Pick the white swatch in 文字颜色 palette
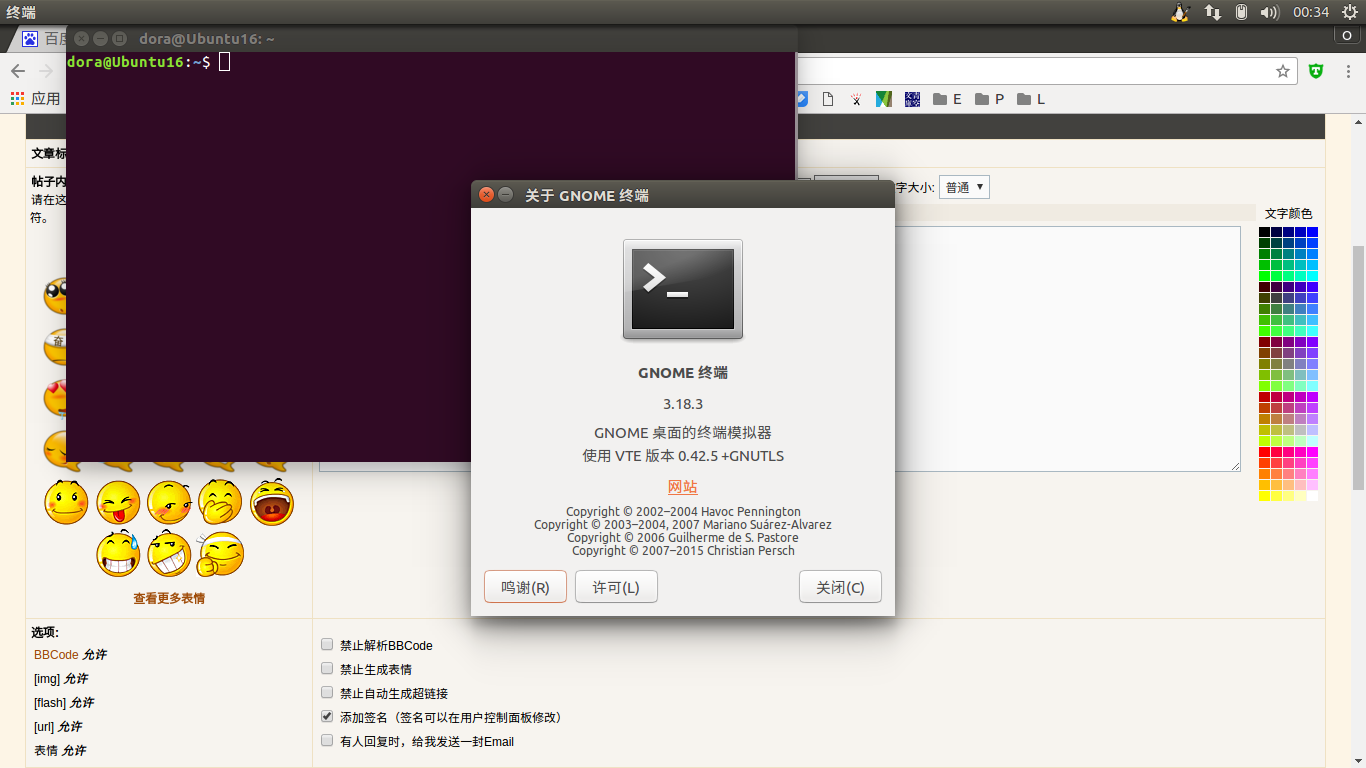Screen dimensions: 1366x768 (x=1312, y=496)
